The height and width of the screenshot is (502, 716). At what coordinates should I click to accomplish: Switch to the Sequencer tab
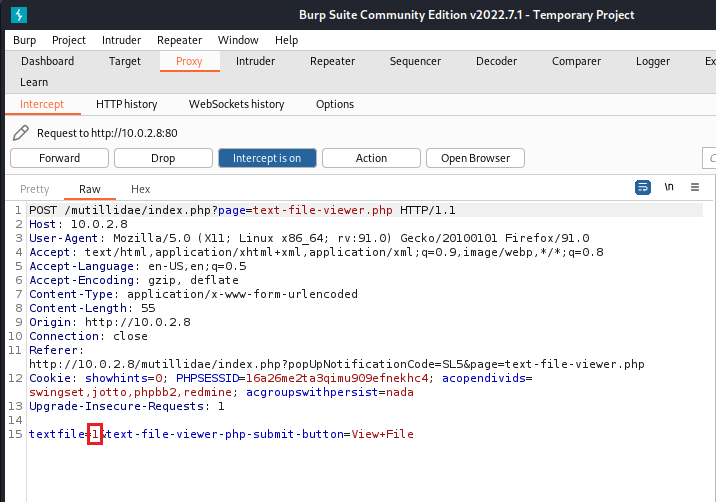click(x=415, y=61)
